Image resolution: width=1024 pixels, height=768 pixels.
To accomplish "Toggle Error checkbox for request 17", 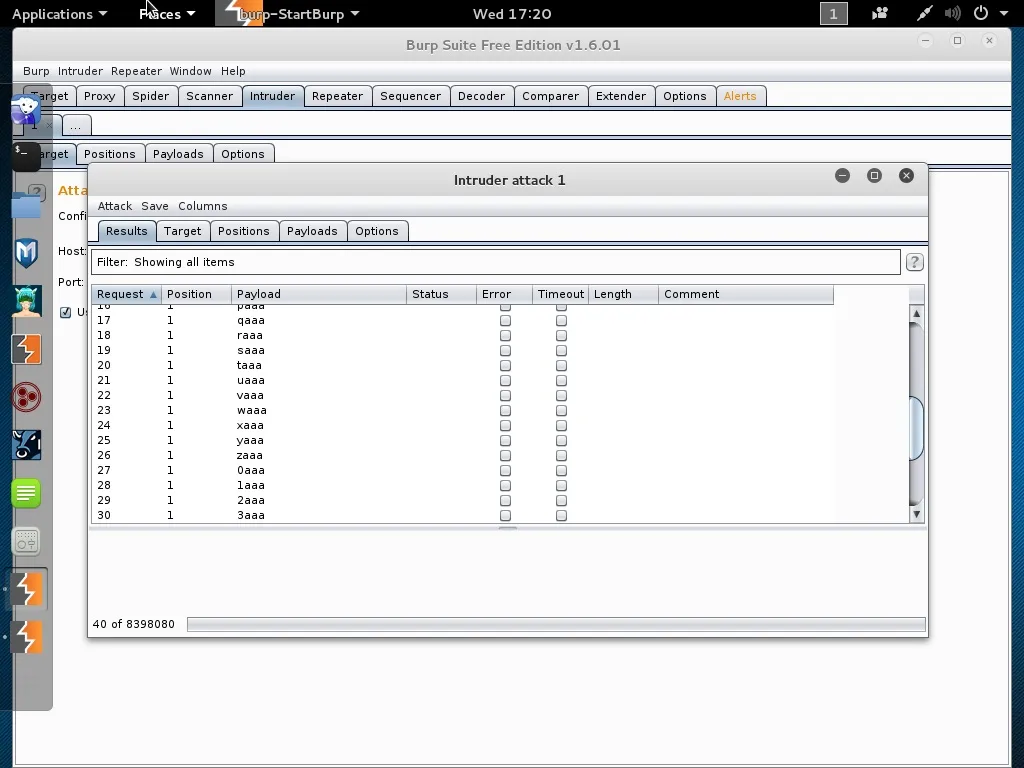I will (505, 321).
